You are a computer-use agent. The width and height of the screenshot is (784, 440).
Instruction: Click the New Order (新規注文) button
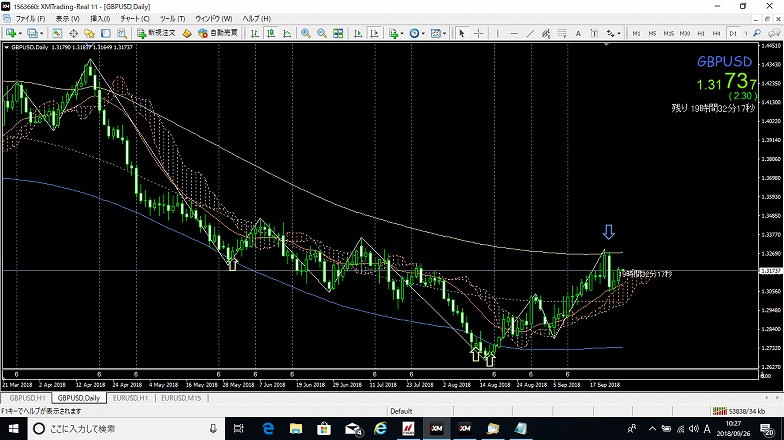click(x=154, y=33)
